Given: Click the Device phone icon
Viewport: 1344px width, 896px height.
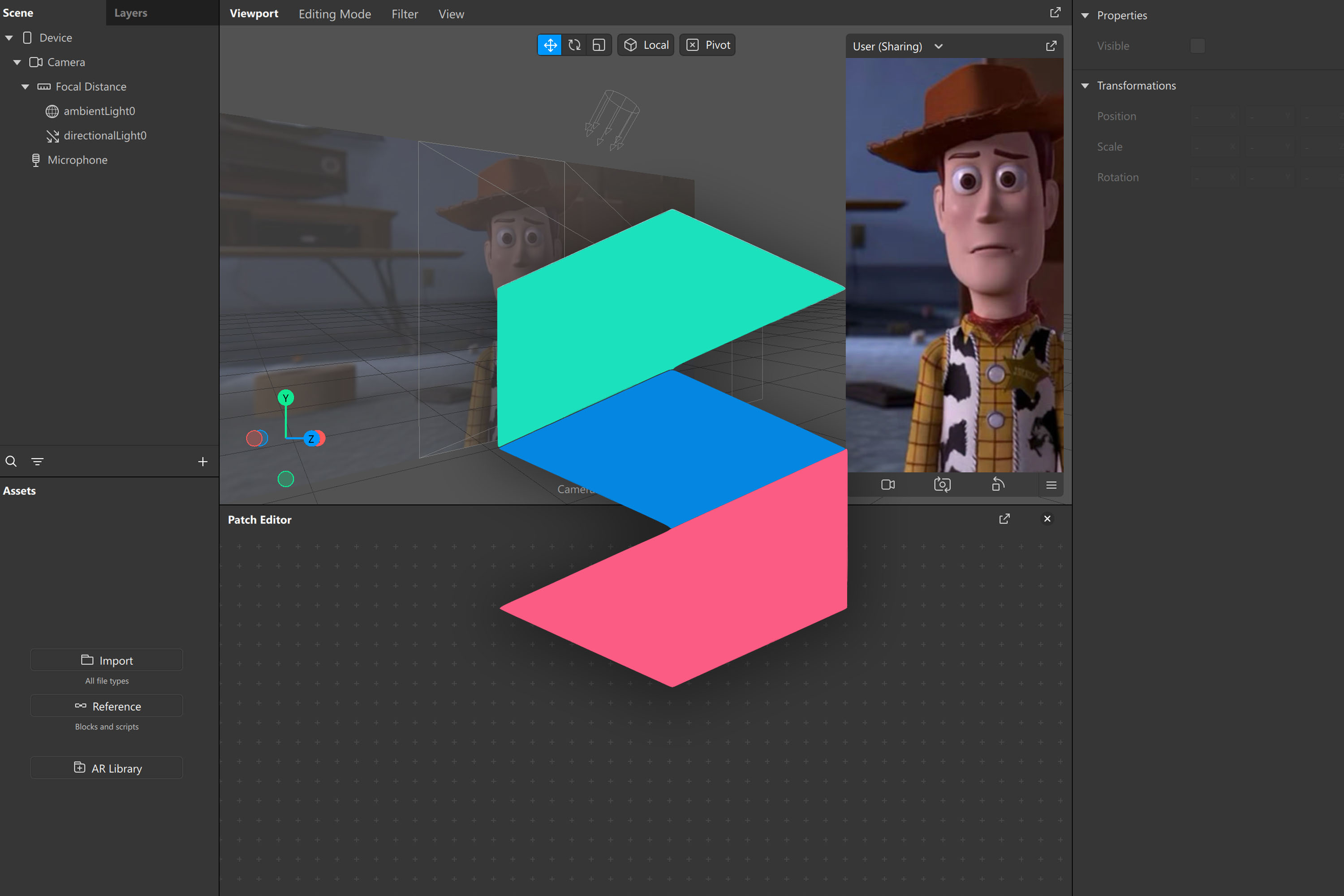Looking at the screenshot, I should (27, 38).
